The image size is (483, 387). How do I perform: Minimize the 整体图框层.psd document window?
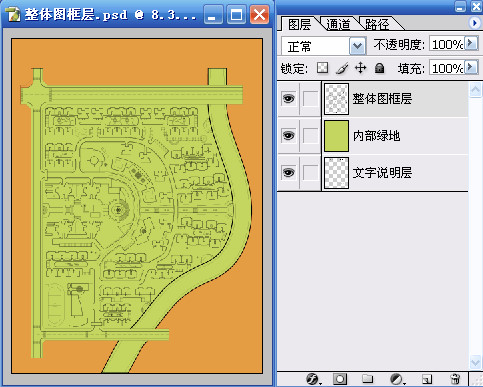(213, 15)
